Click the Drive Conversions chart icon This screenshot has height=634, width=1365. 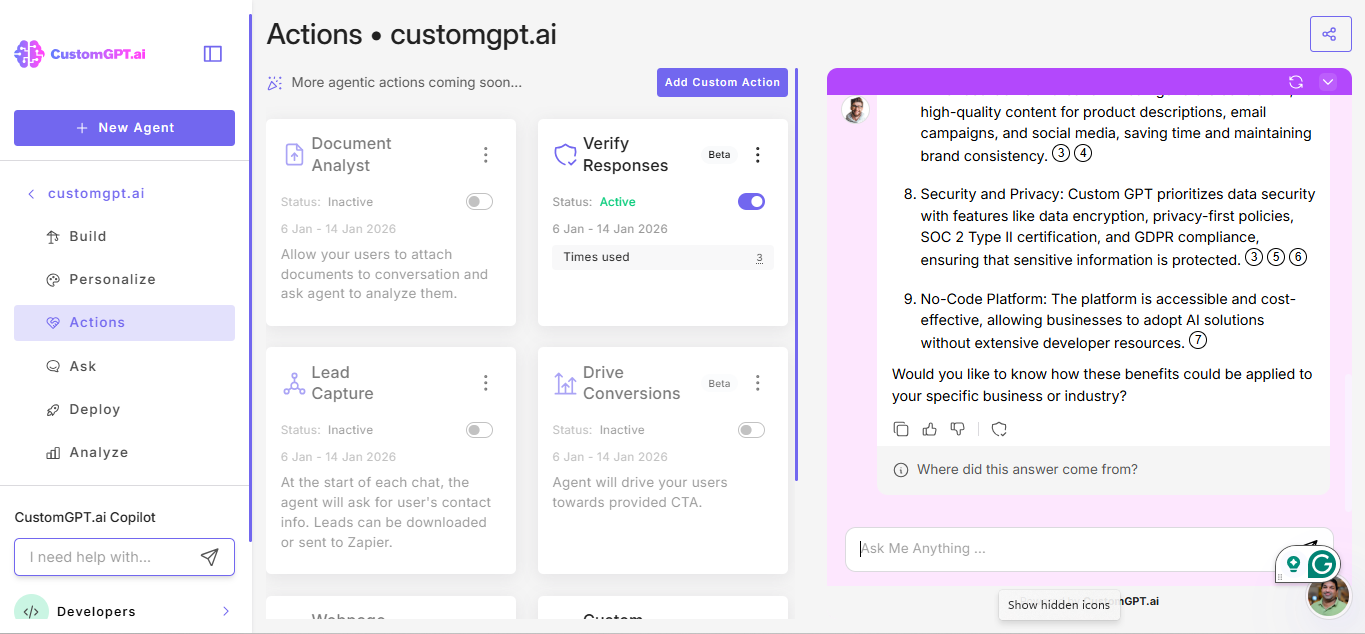565,383
